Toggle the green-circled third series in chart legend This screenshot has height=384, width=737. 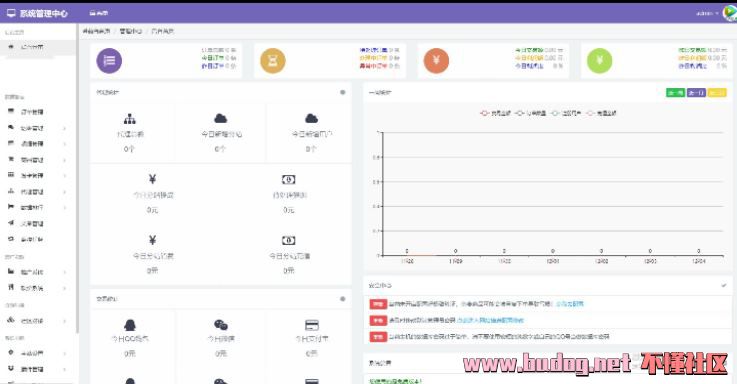point(566,113)
